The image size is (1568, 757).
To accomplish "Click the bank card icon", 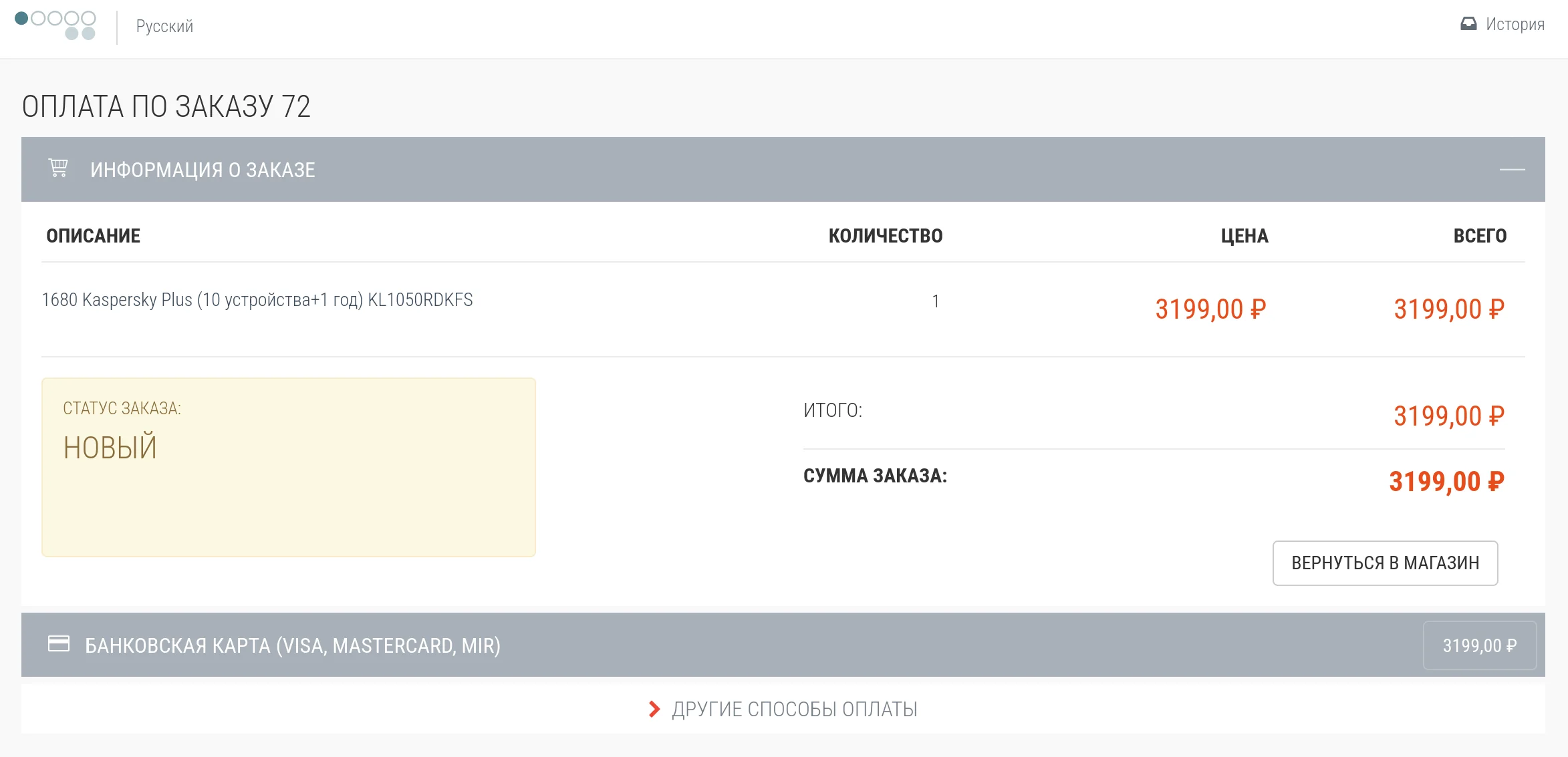I will [x=59, y=644].
